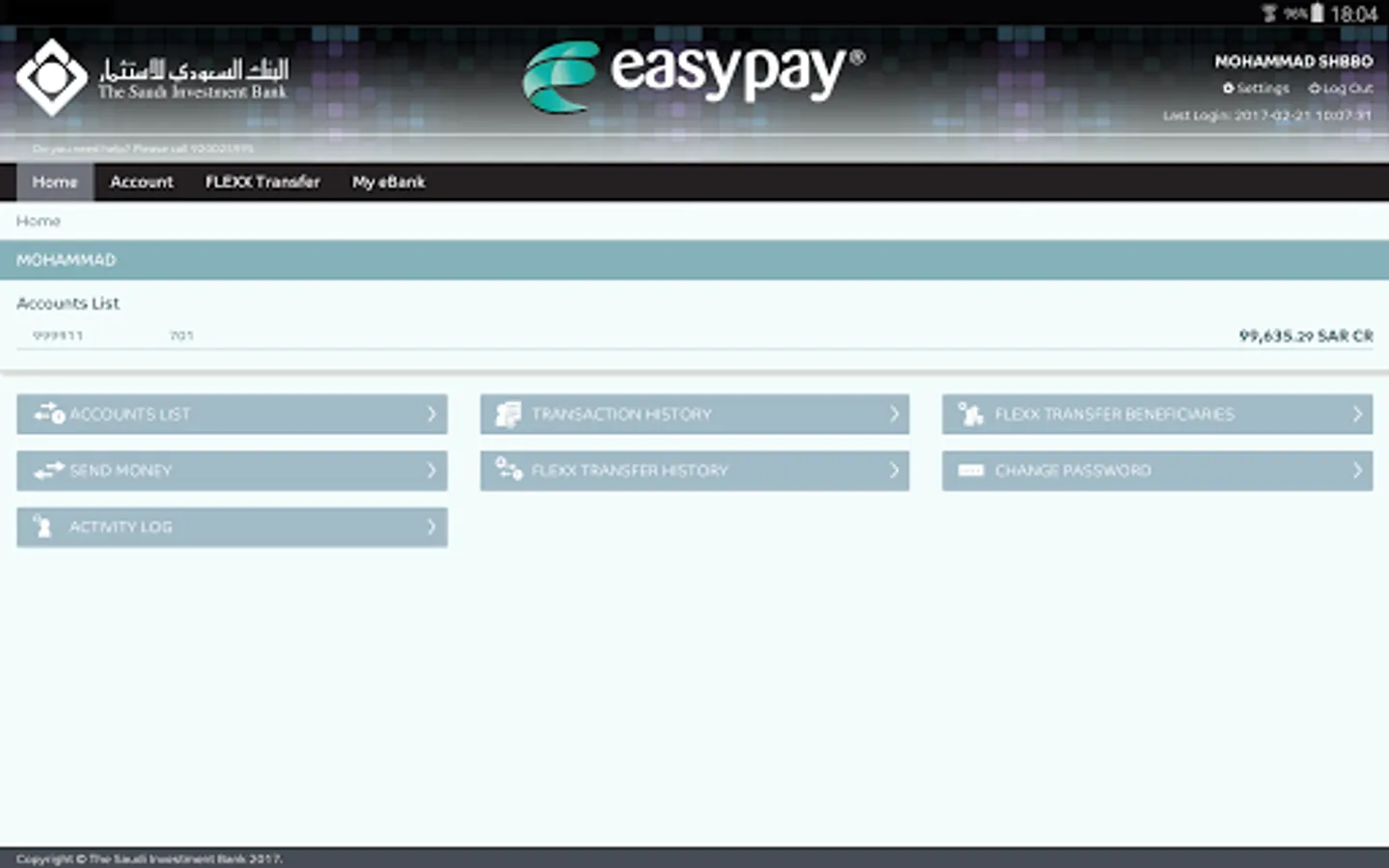Select the Home menu tab
Viewport: 1389px width, 868px height.
[55, 182]
